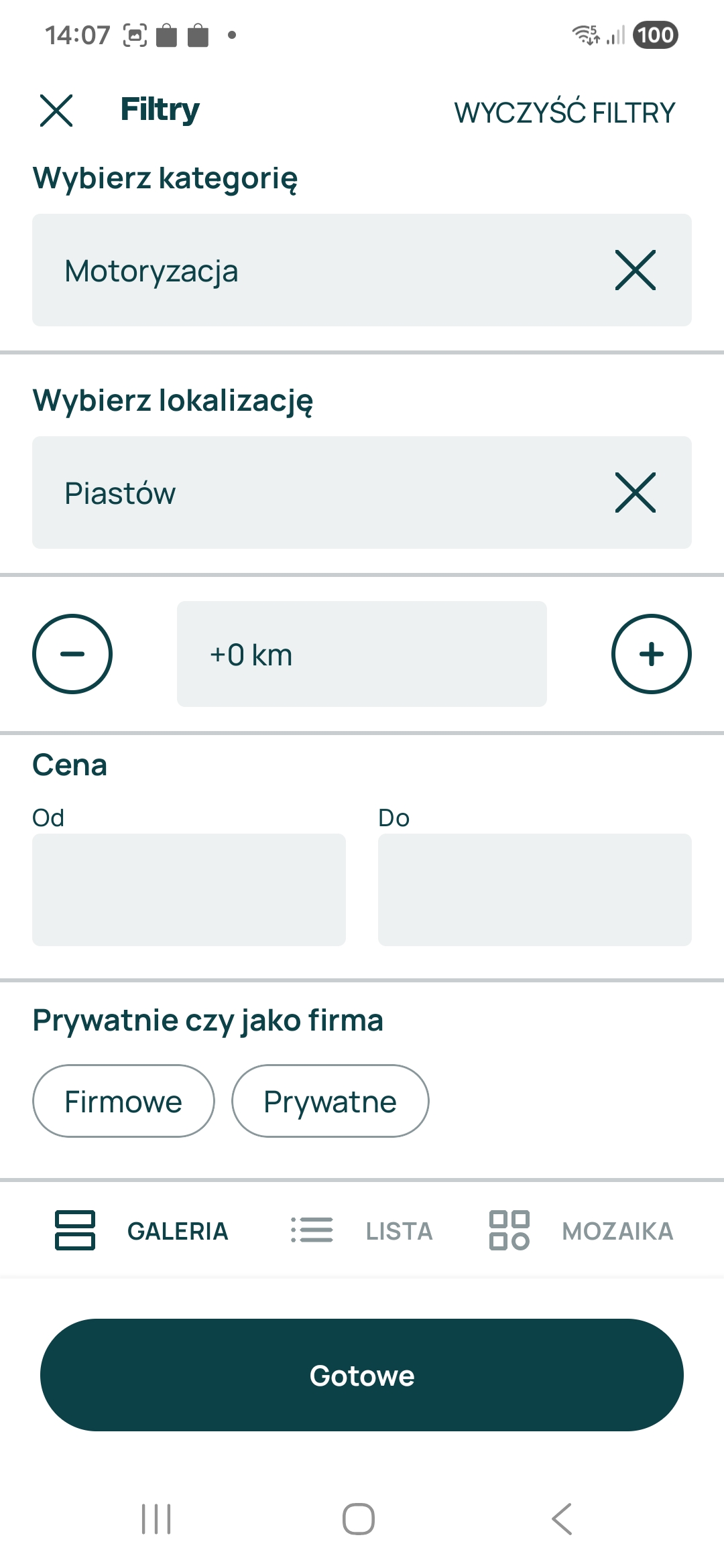Switch to the MOZAIKA tab label
The height and width of the screenshot is (1568, 724).
point(617,1232)
